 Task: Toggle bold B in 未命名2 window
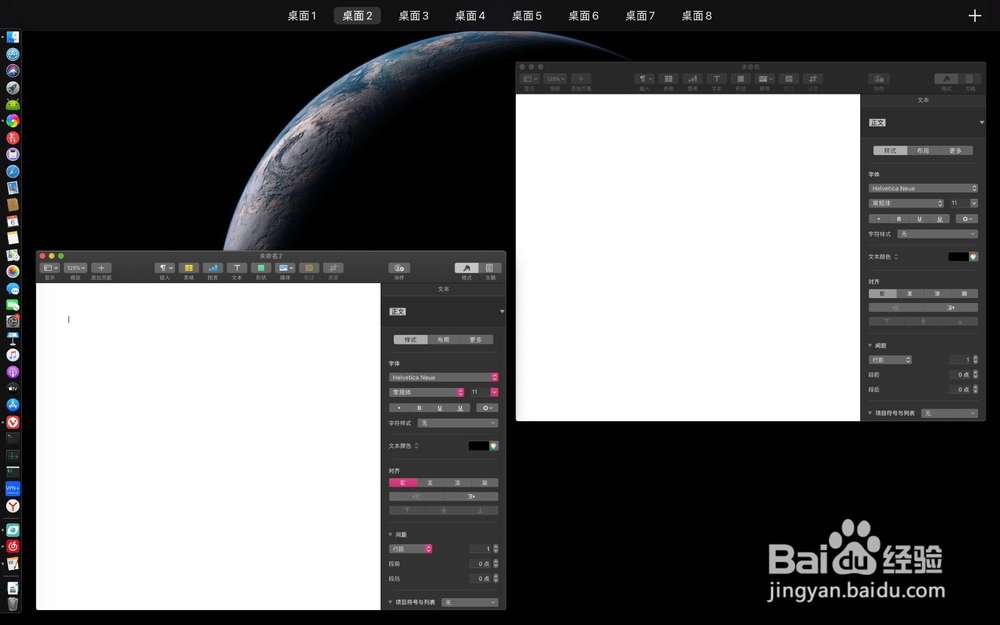coord(419,408)
